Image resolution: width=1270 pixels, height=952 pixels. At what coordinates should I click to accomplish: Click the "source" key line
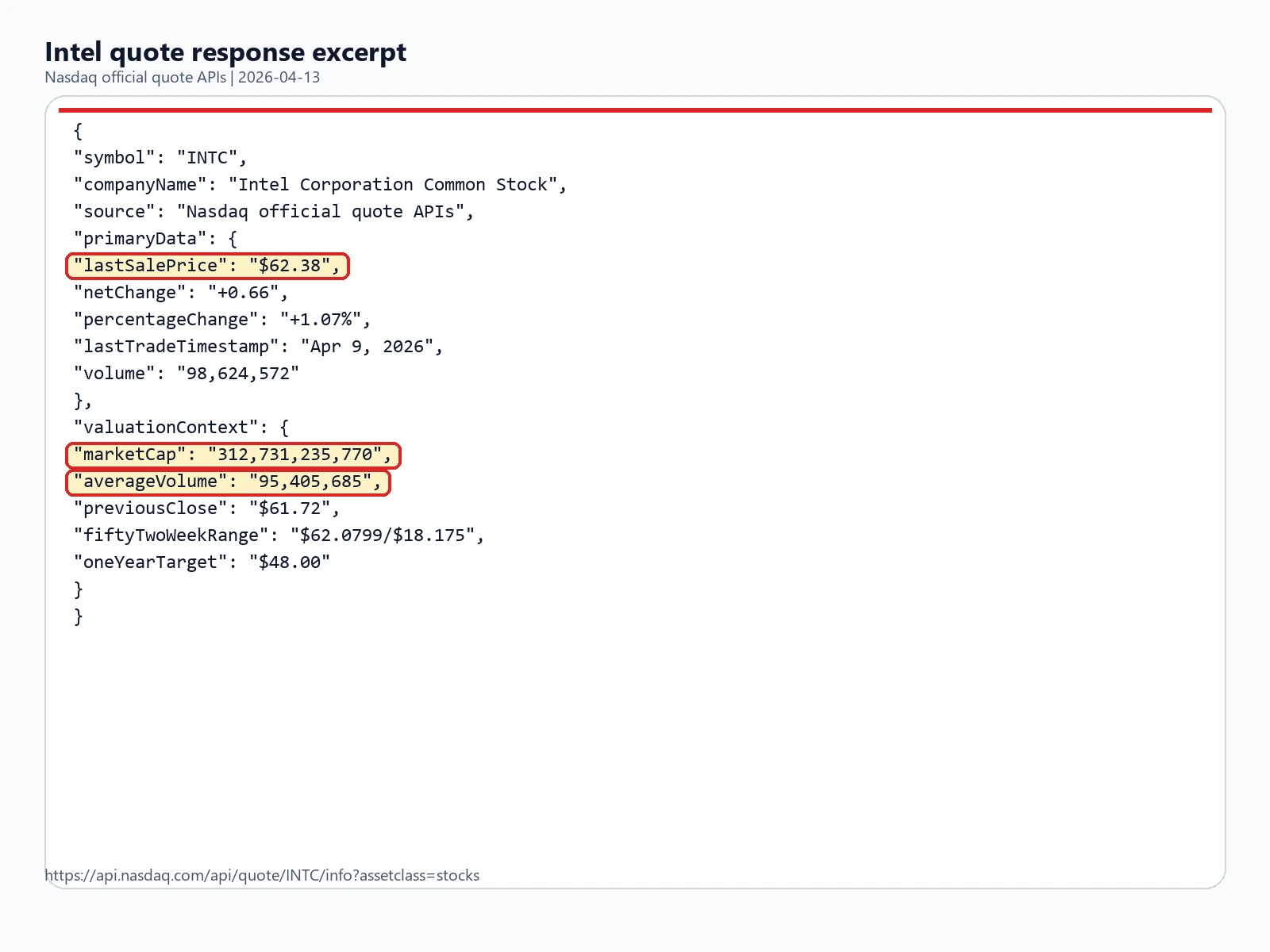[x=274, y=212]
